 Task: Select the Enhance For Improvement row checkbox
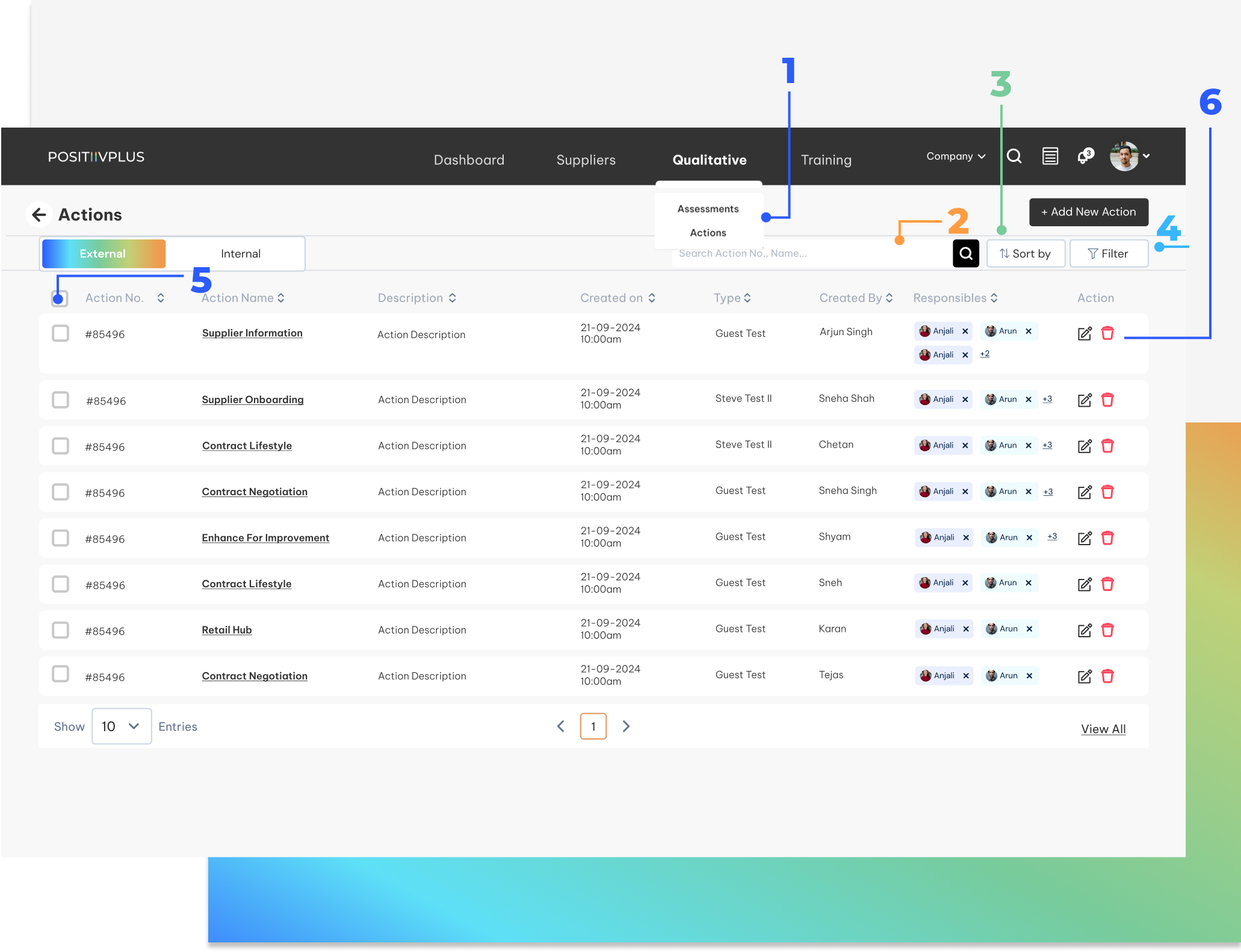(x=60, y=538)
